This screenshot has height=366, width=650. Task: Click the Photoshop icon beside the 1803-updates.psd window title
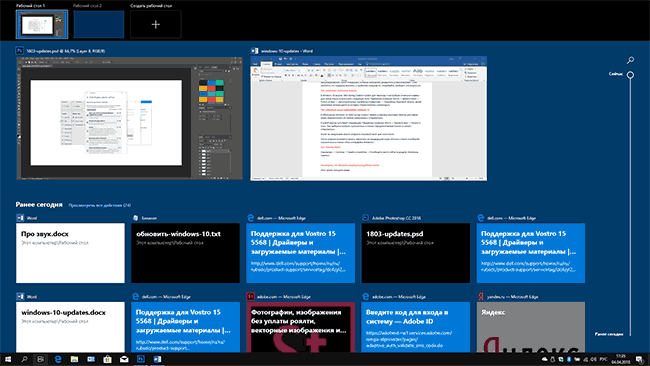tap(19, 51)
